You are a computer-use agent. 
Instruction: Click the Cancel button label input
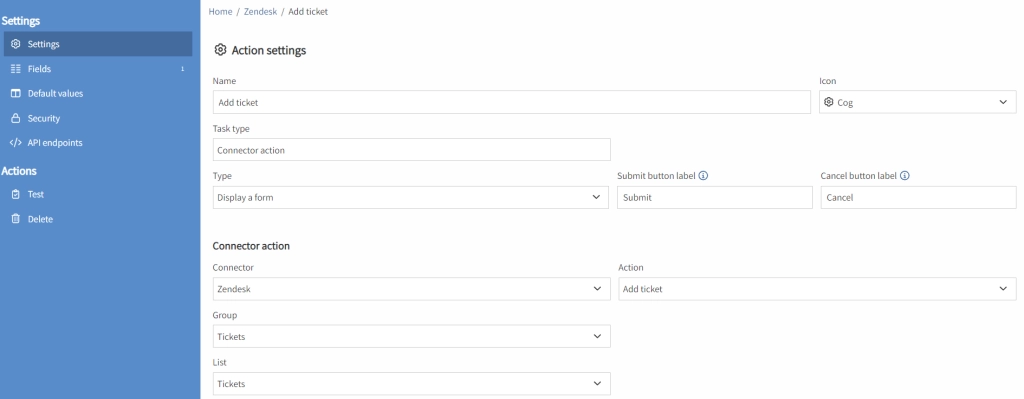pos(918,197)
